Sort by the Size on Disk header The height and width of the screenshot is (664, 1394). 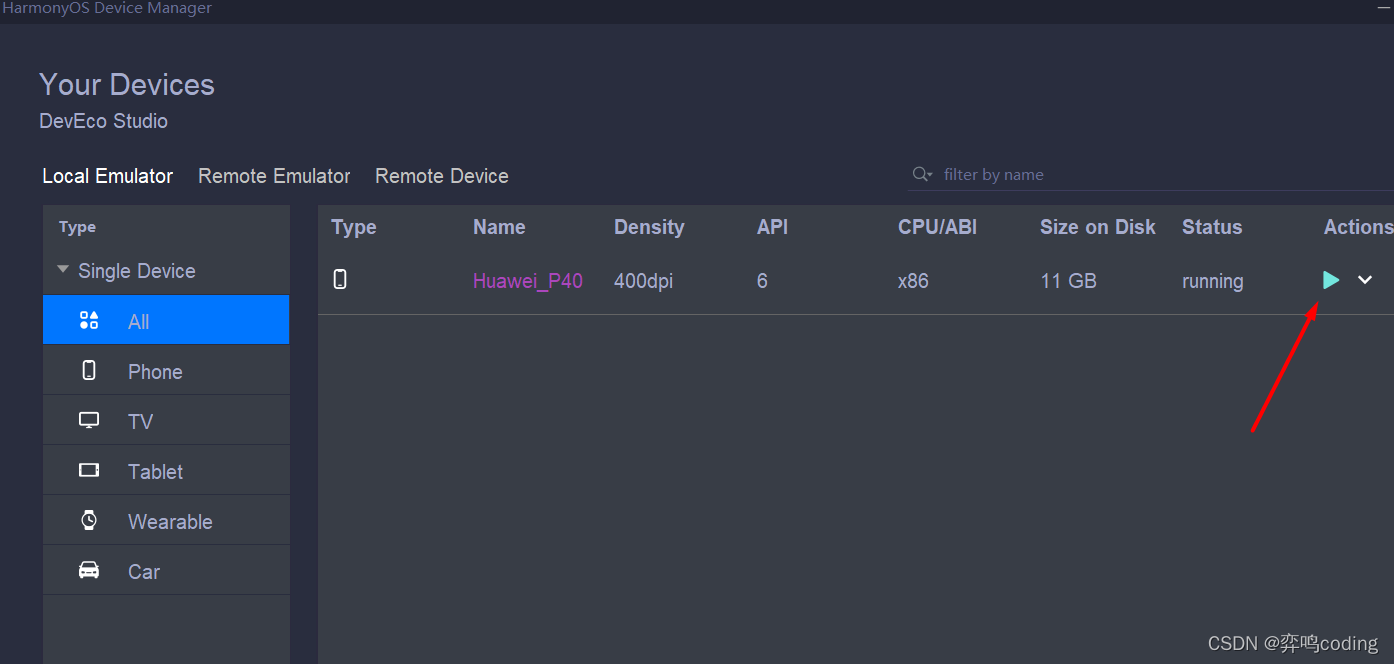pyautogui.click(x=1097, y=227)
